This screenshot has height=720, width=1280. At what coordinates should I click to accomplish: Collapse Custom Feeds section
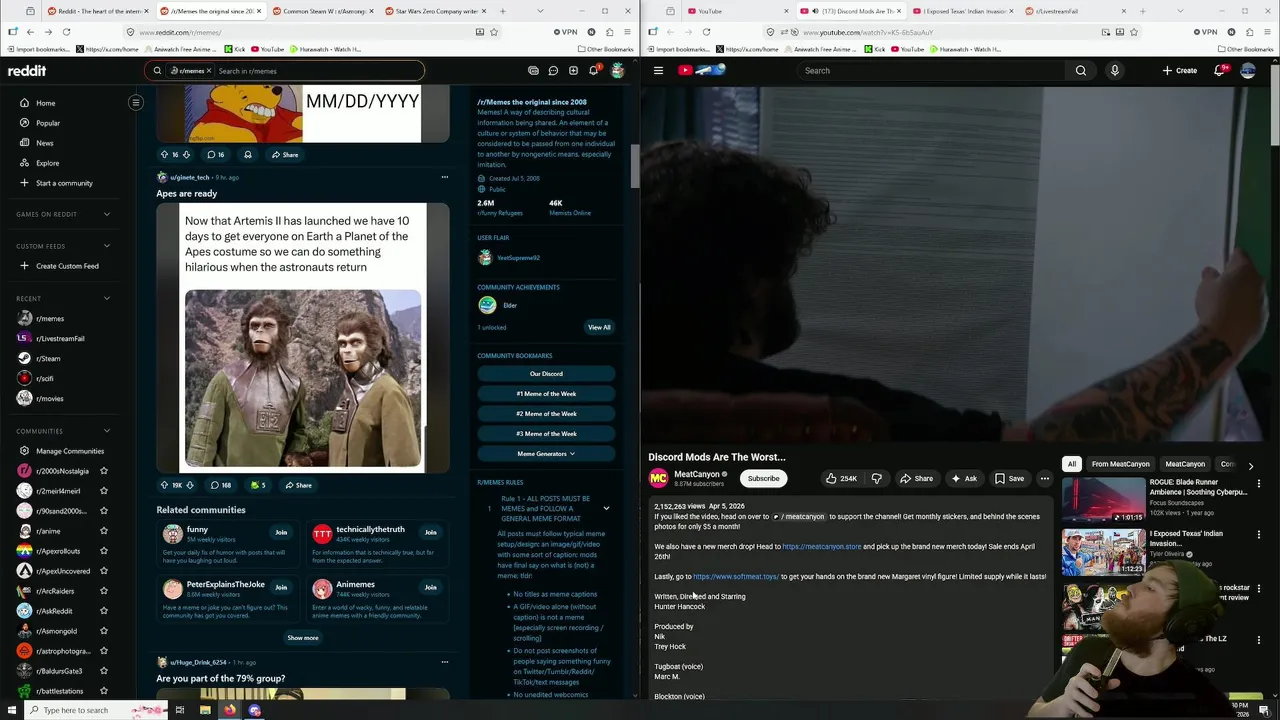point(107,246)
